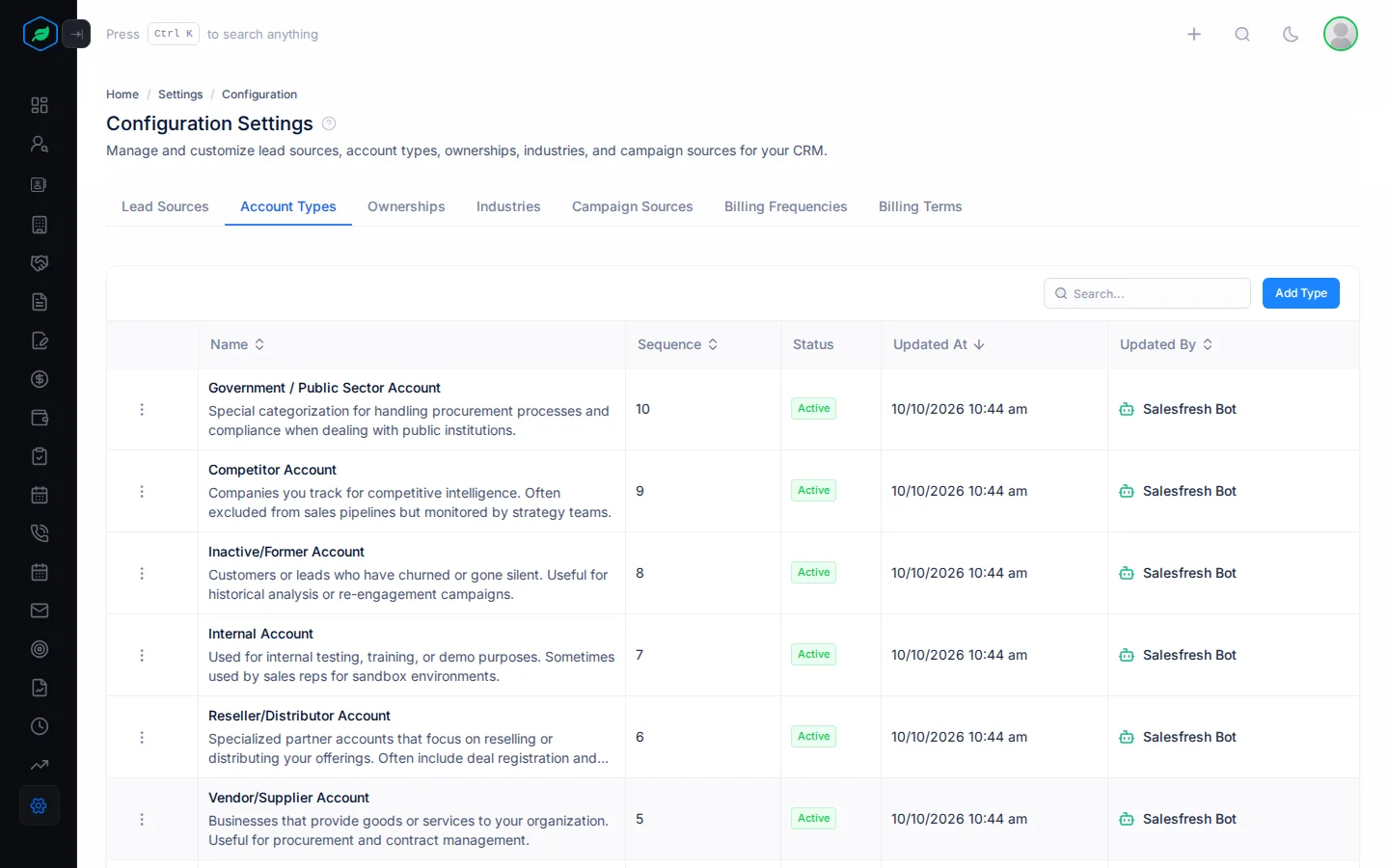This screenshot has height=868, width=1389.
Task: Click the Updated At date in the Internal Account row
Action: coord(959,655)
